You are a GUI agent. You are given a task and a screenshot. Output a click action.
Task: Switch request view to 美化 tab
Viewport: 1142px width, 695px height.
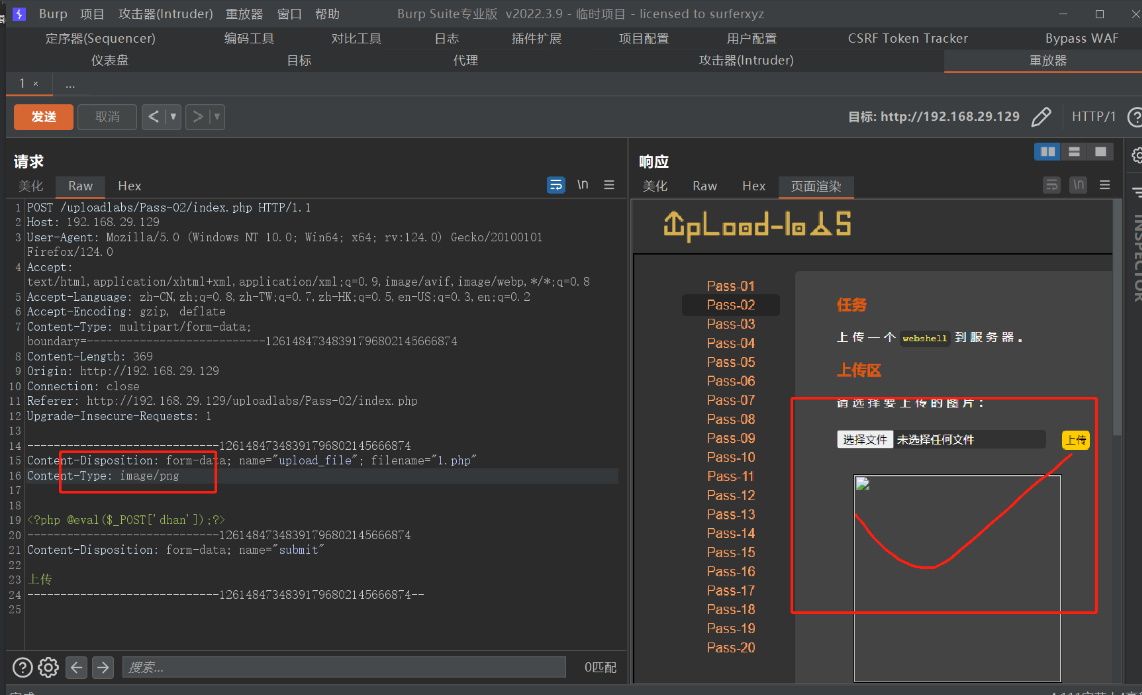(x=31, y=186)
